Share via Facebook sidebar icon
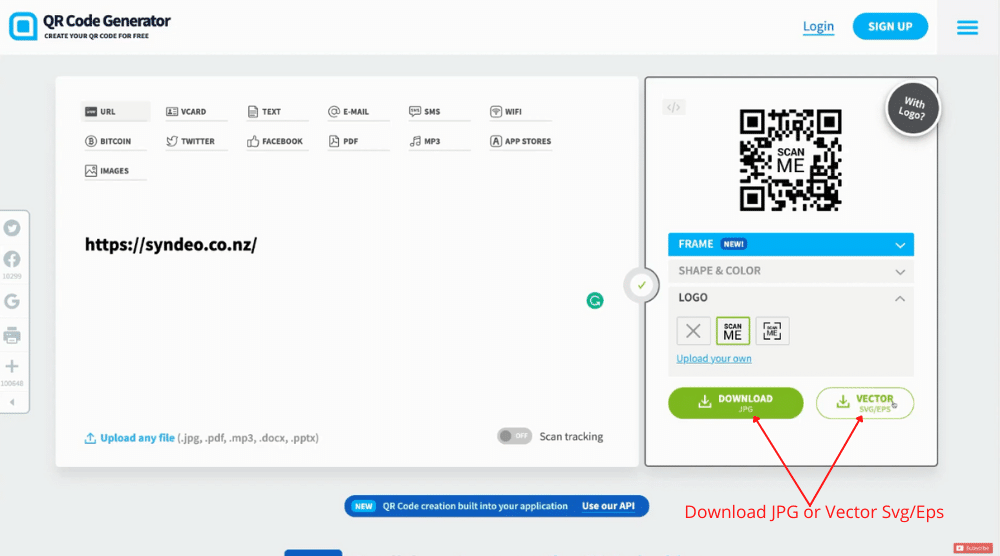This screenshot has height=556, width=1000. [x=12, y=259]
